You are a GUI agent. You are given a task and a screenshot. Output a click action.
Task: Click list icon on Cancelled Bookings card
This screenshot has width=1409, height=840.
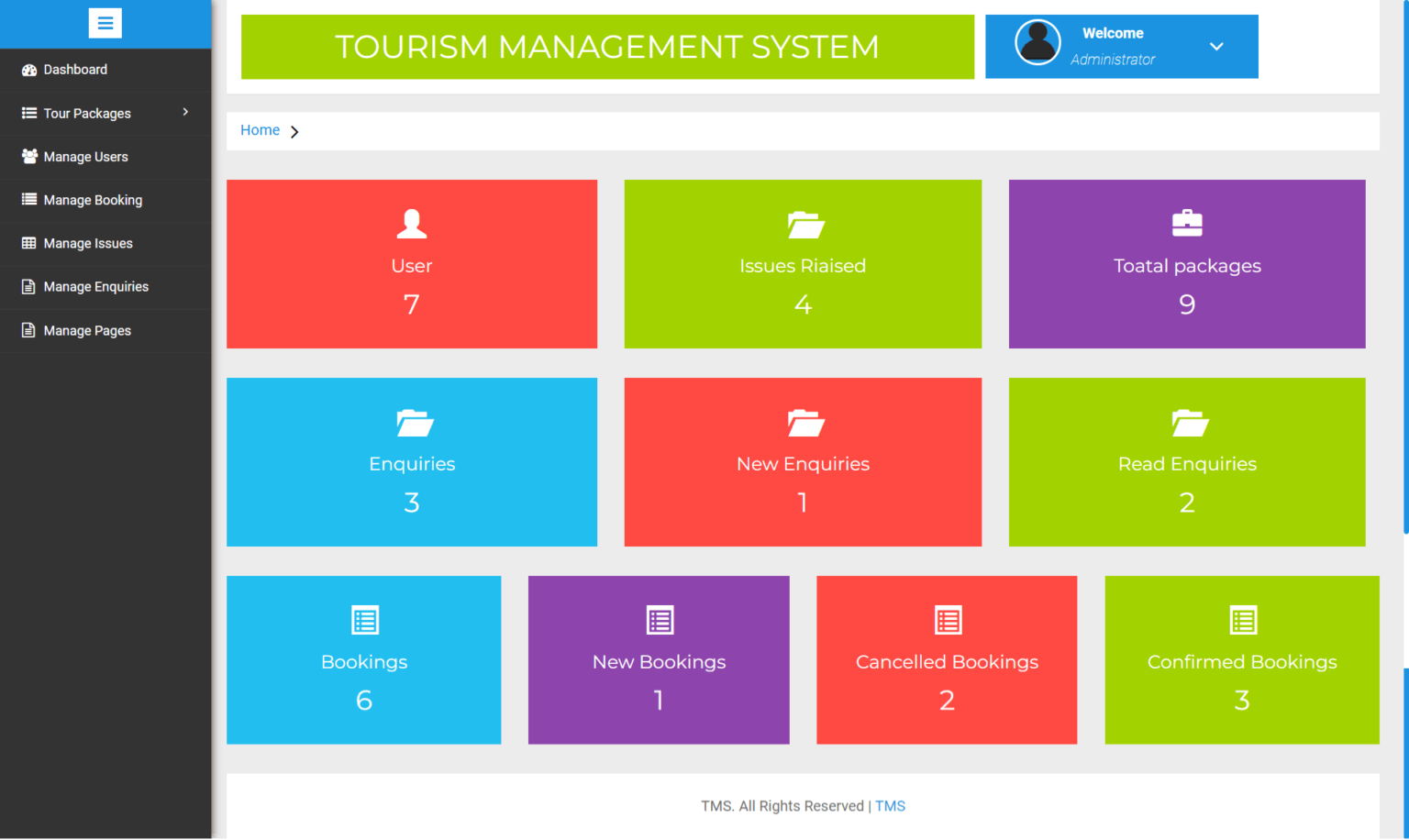[949, 621]
